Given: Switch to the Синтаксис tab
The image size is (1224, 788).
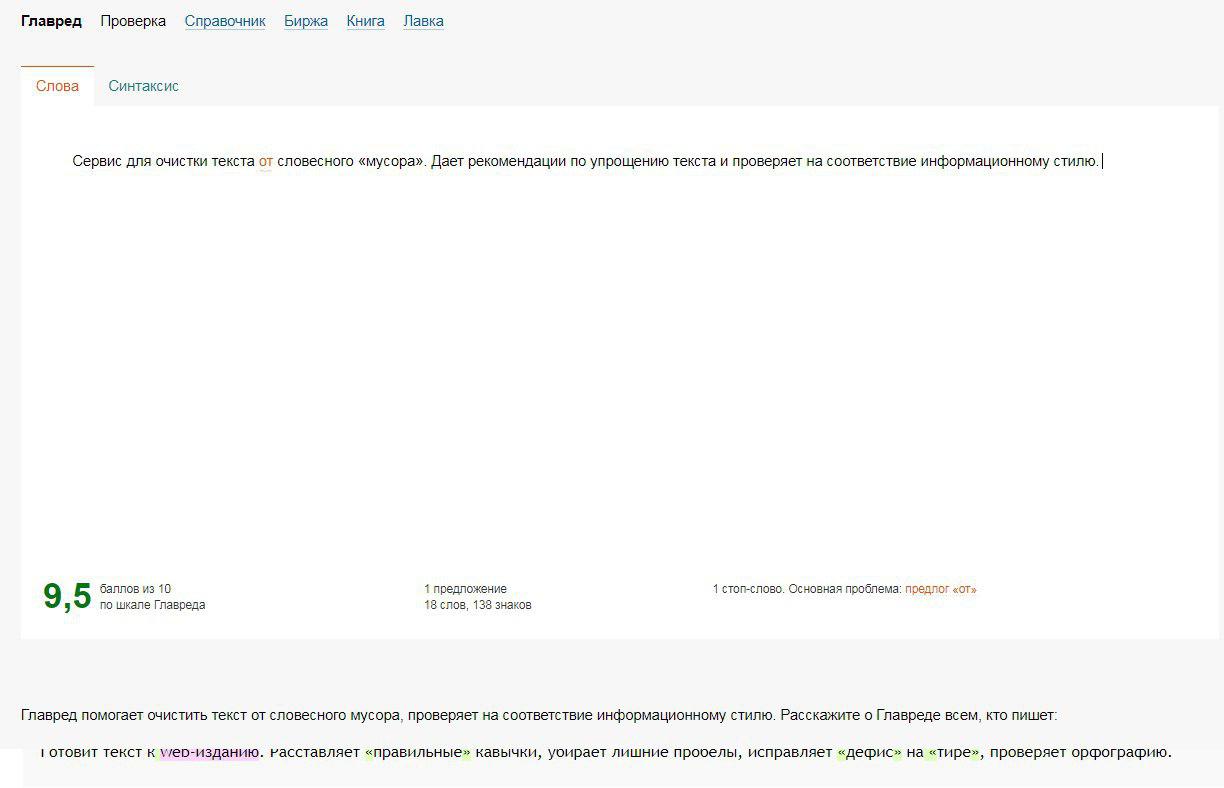Looking at the screenshot, I should 143,86.
